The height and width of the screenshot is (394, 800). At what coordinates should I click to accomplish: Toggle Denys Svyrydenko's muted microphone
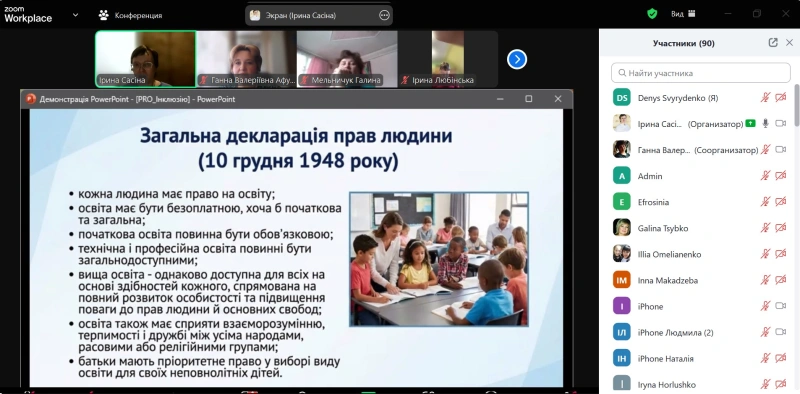(765, 97)
